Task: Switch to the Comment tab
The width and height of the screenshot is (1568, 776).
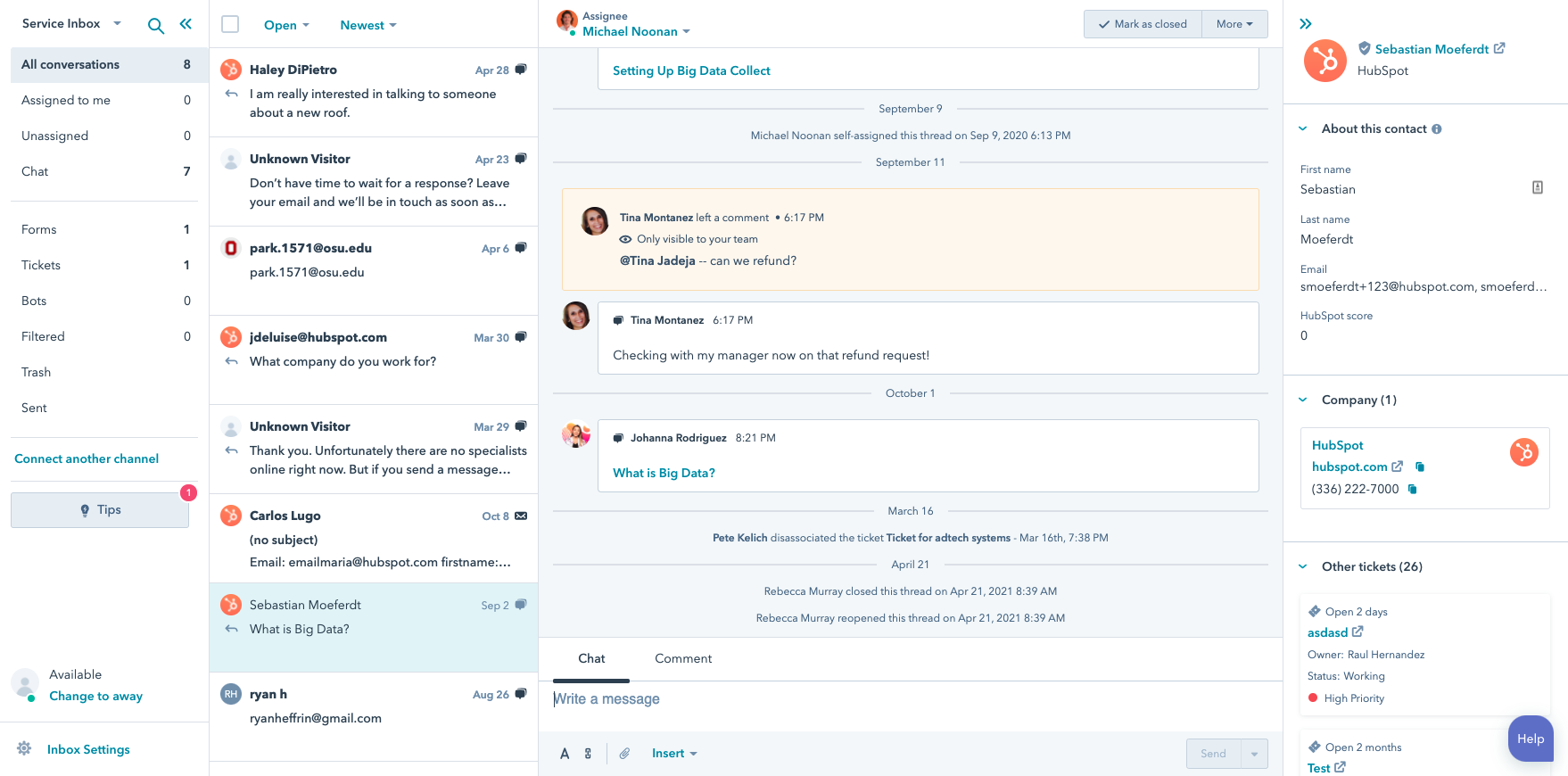Action: 683,659
